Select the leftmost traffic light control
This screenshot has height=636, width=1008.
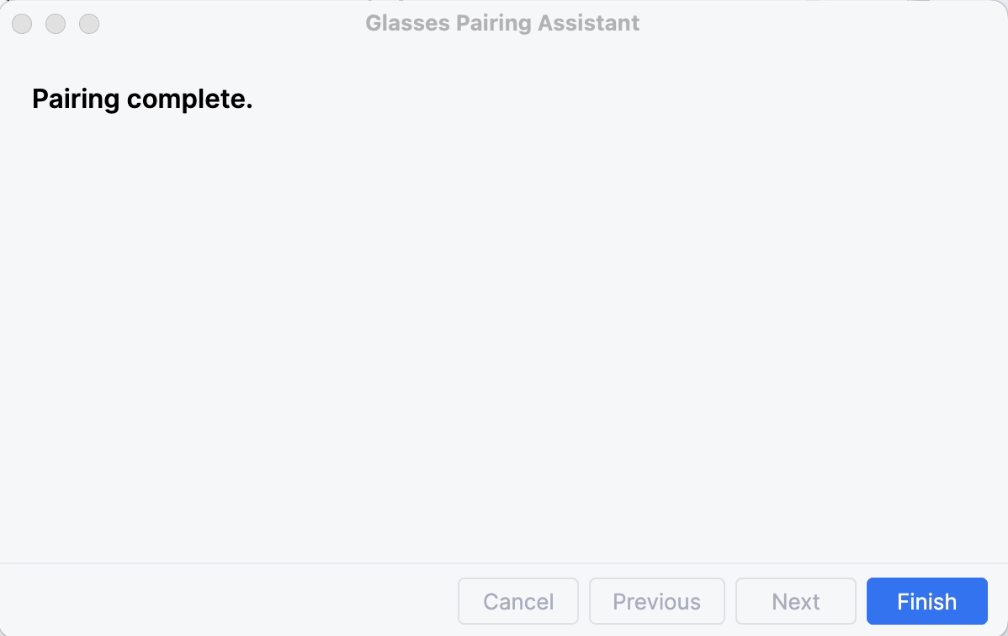click(21, 23)
